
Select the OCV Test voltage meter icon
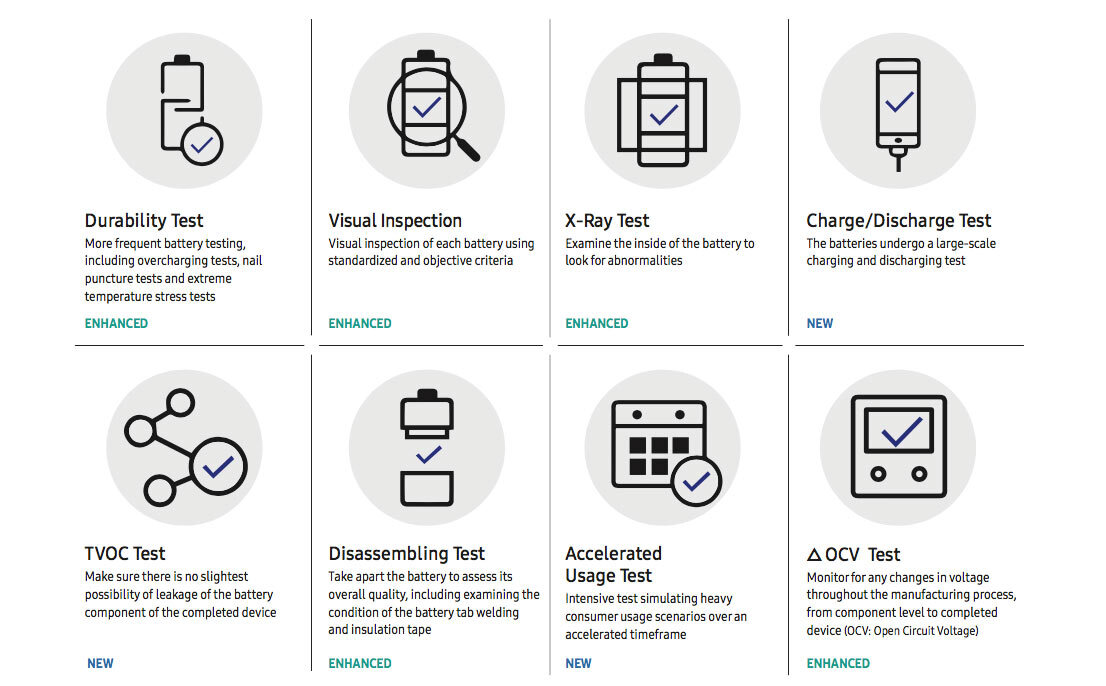pos(898,446)
